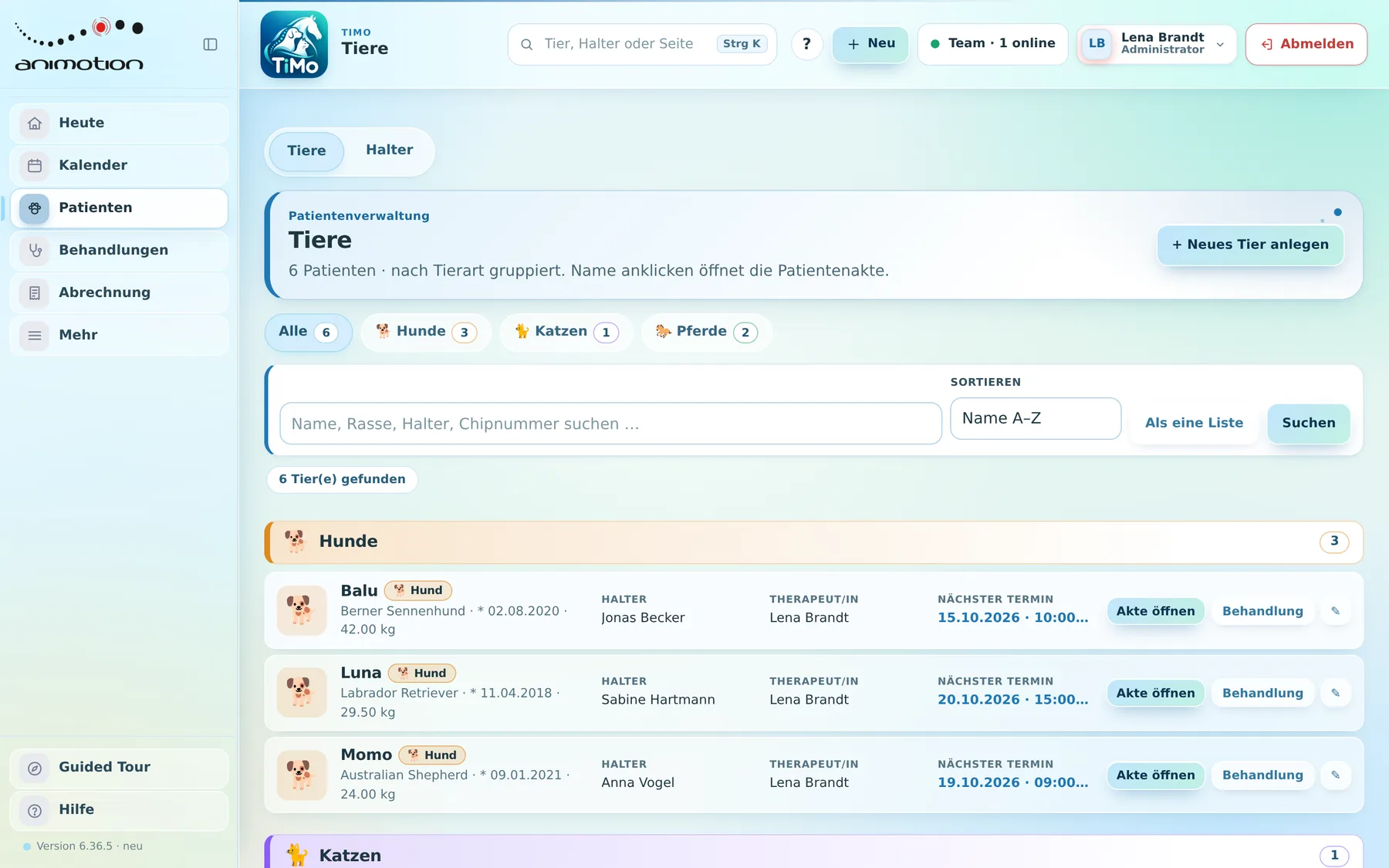Edit Luna with the pencil icon

pyautogui.click(x=1336, y=693)
